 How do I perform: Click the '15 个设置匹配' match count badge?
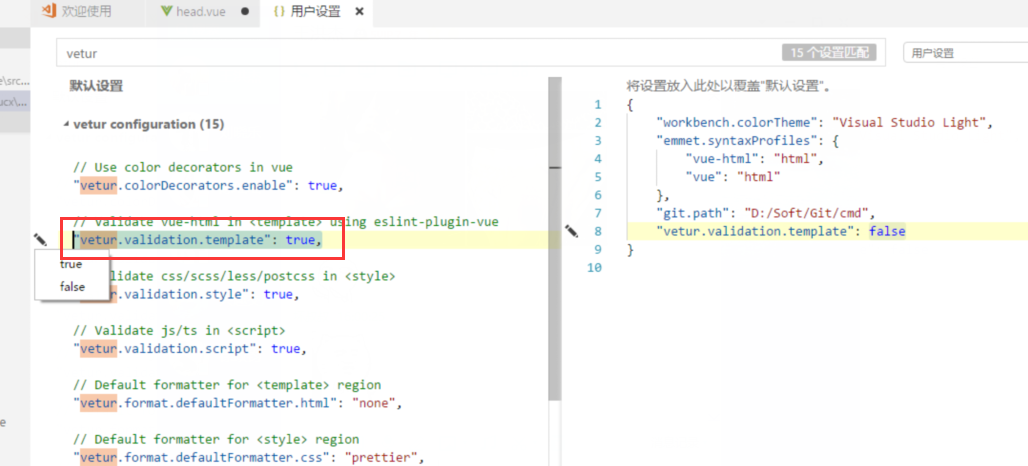(x=829, y=53)
